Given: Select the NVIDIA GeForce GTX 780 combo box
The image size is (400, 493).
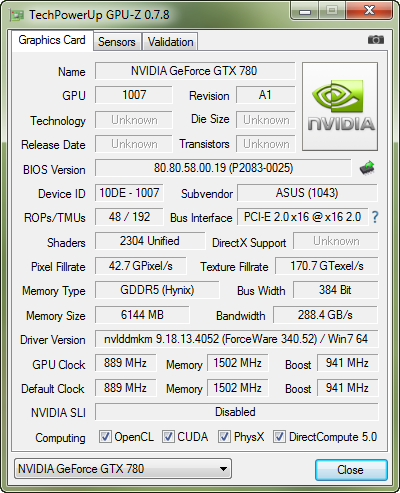Looking at the screenshot, I should click(123, 469).
